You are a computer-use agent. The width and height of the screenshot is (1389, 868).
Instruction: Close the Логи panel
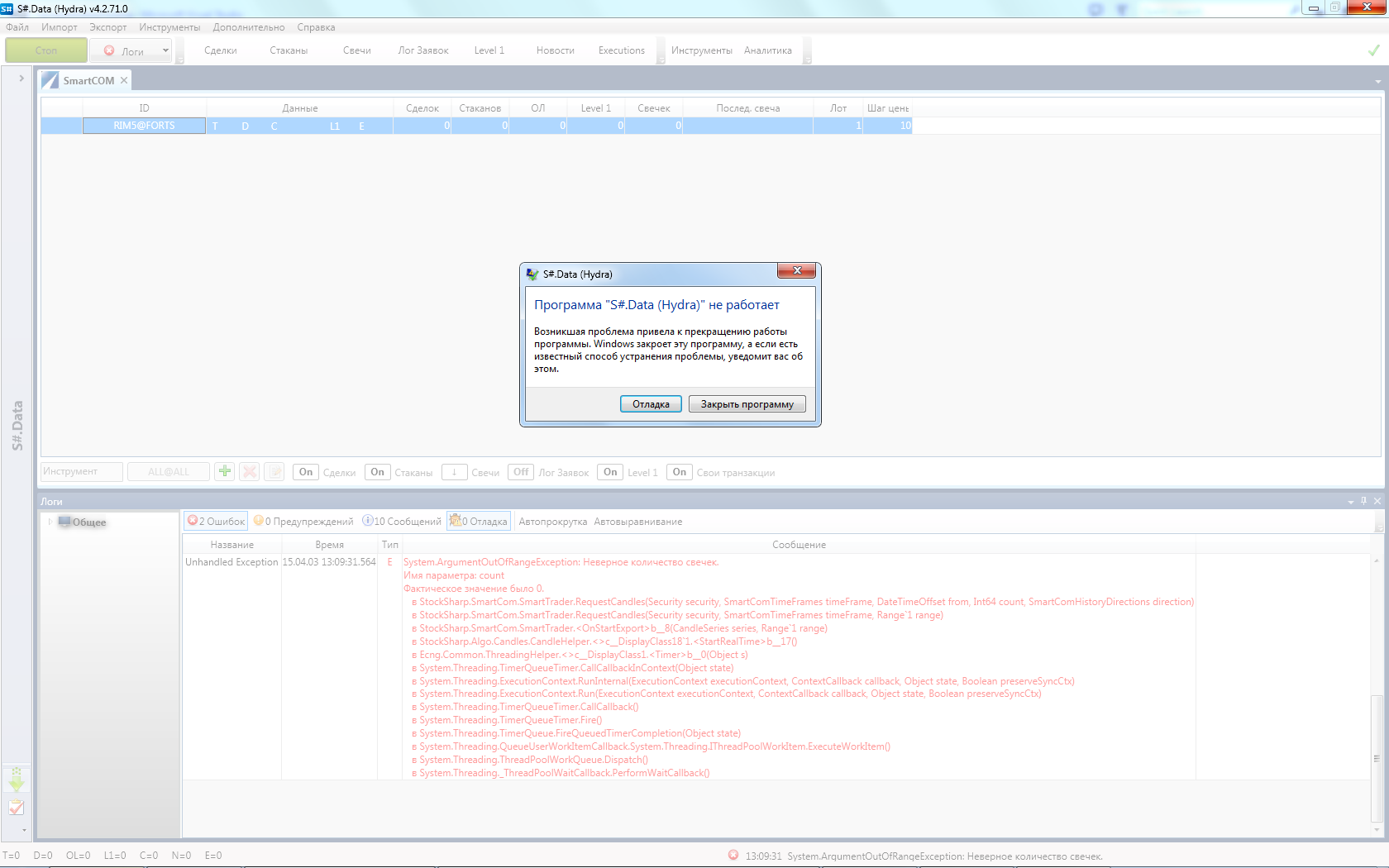pyautogui.click(x=1377, y=501)
